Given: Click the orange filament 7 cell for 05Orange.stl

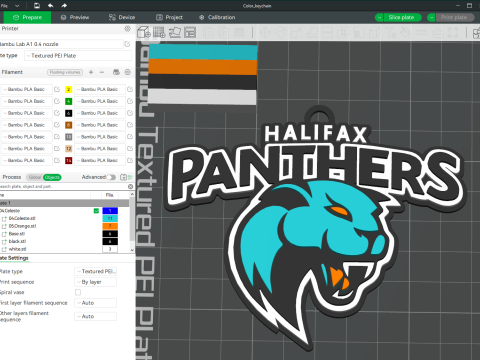Looking at the screenshot, I should [110, 226].
